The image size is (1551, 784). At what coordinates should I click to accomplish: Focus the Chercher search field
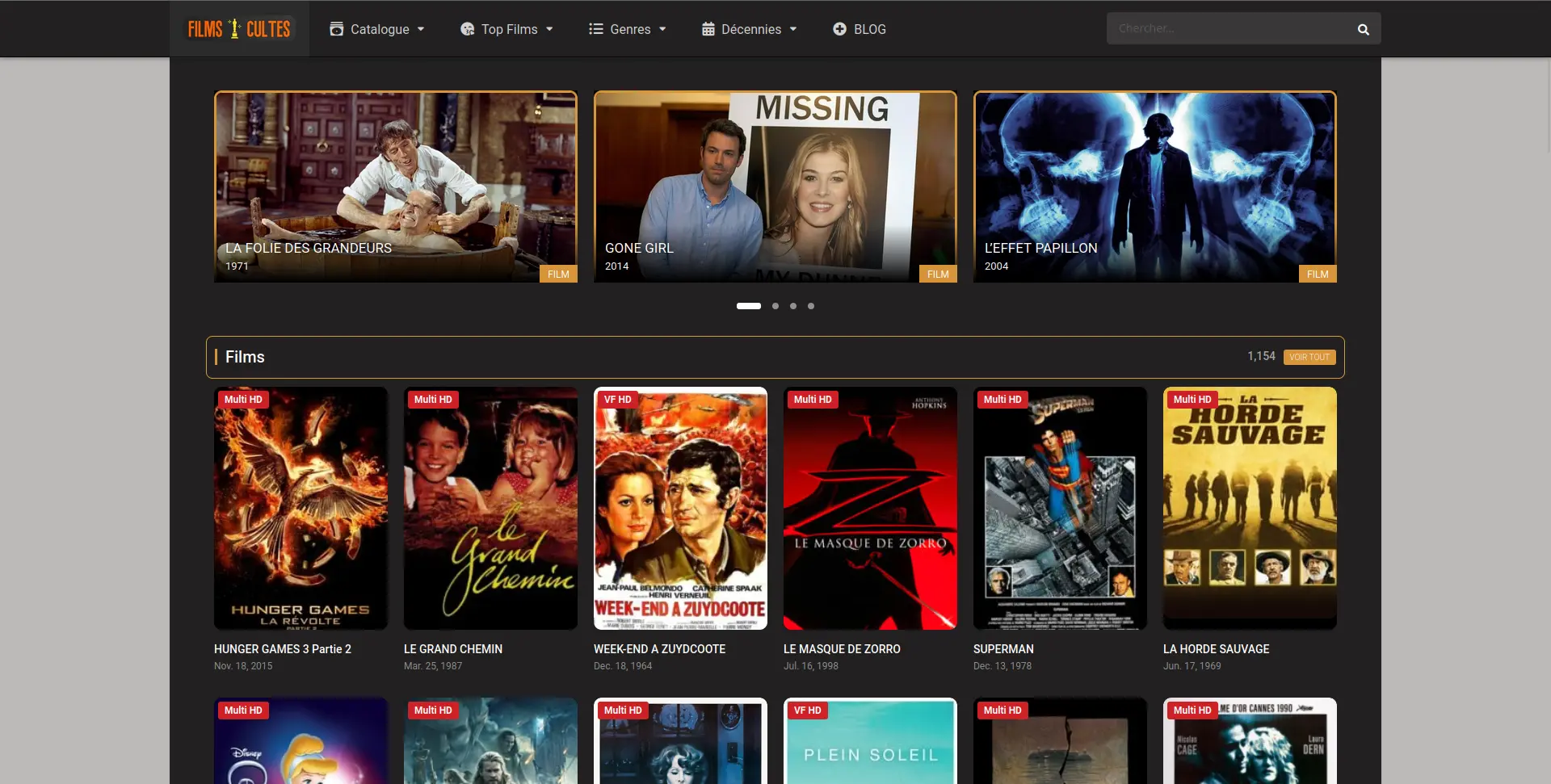pyautogui.click(x=1228, y=29)
